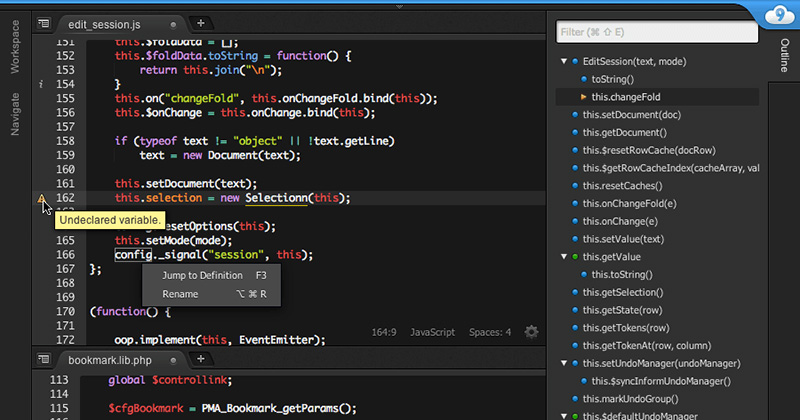The width and height of the screenshot is (800, 420).
Task: Click the top-center menu bar collapse arrow
Action: tap(400, 5)
